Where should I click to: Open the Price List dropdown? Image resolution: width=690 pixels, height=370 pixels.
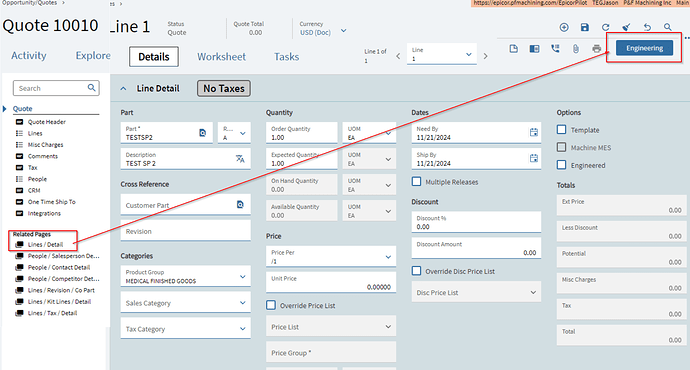point(388,326)
